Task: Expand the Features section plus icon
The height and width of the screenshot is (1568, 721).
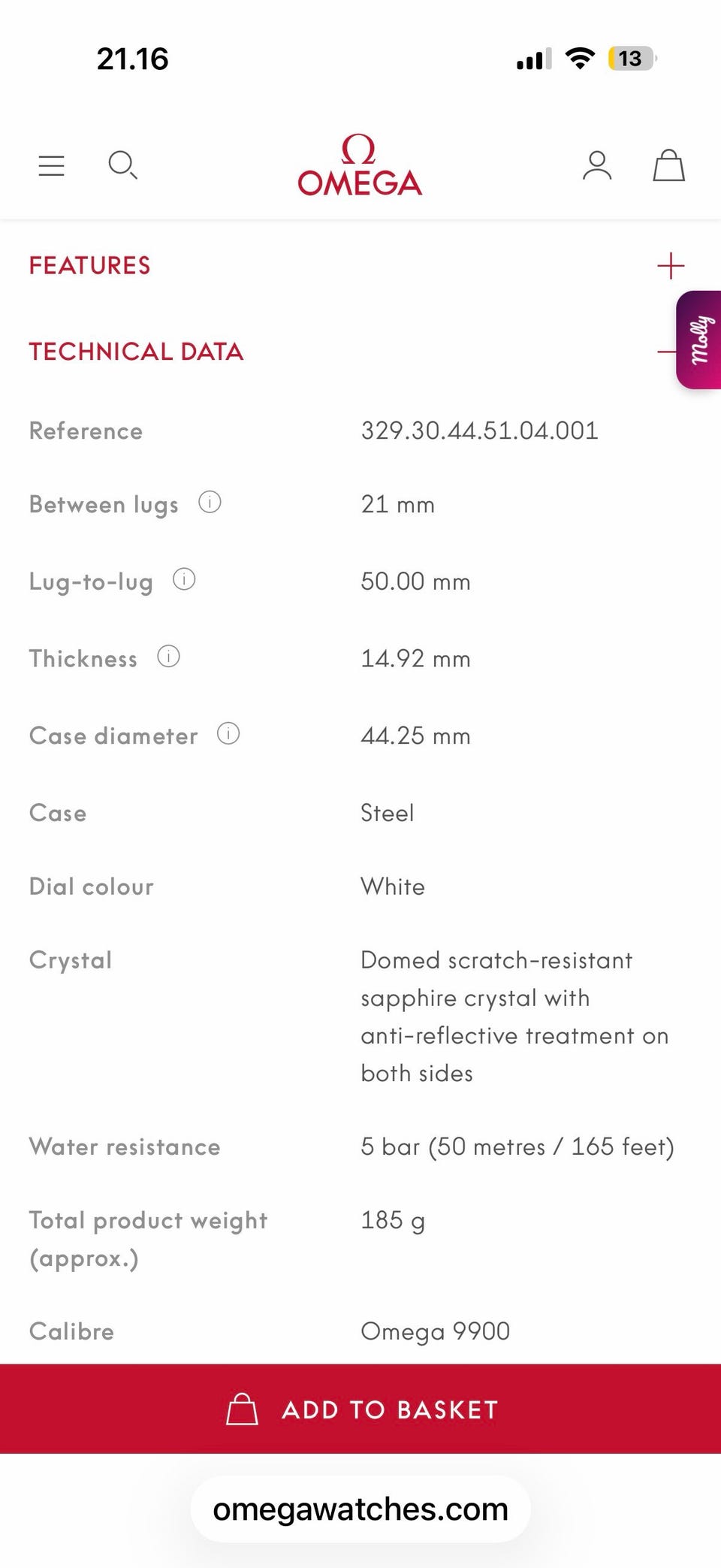Action: pos(670,266)
